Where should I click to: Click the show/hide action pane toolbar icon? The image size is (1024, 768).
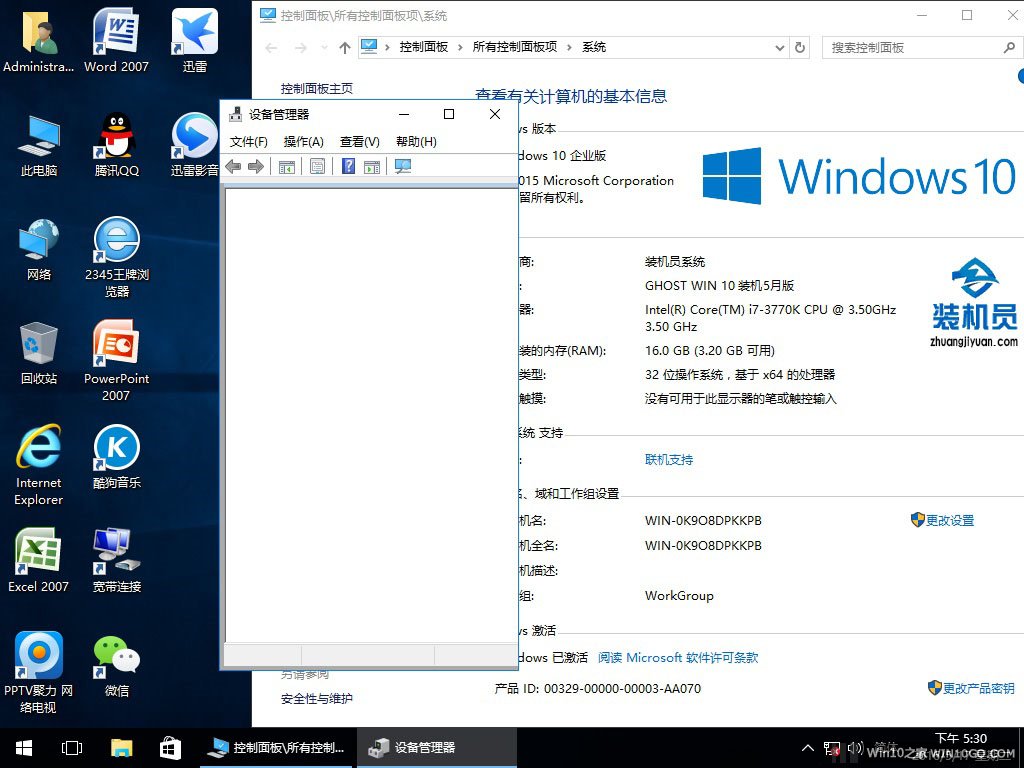click(372, 167)
